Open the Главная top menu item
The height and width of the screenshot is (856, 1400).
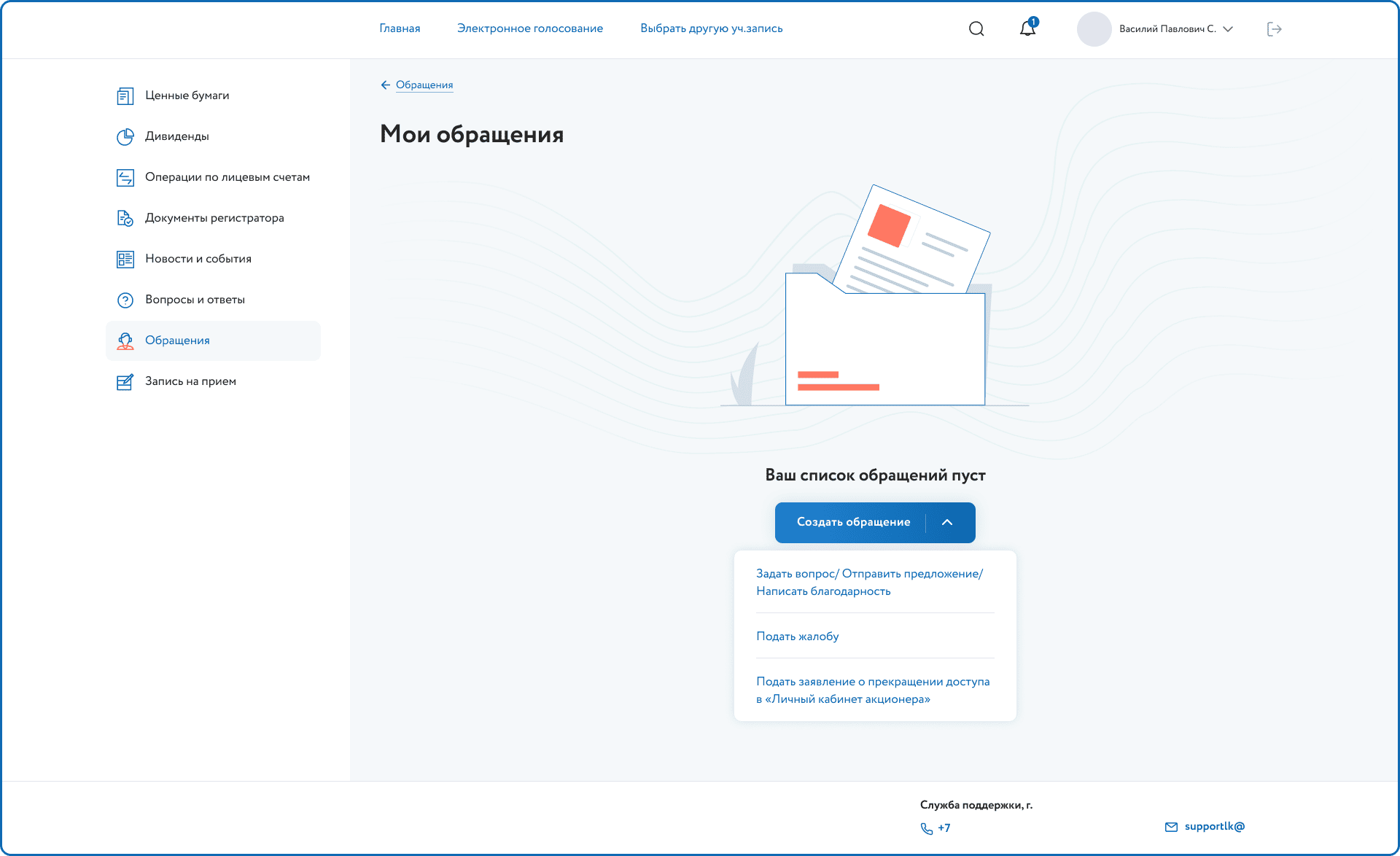tap(400, 28)
